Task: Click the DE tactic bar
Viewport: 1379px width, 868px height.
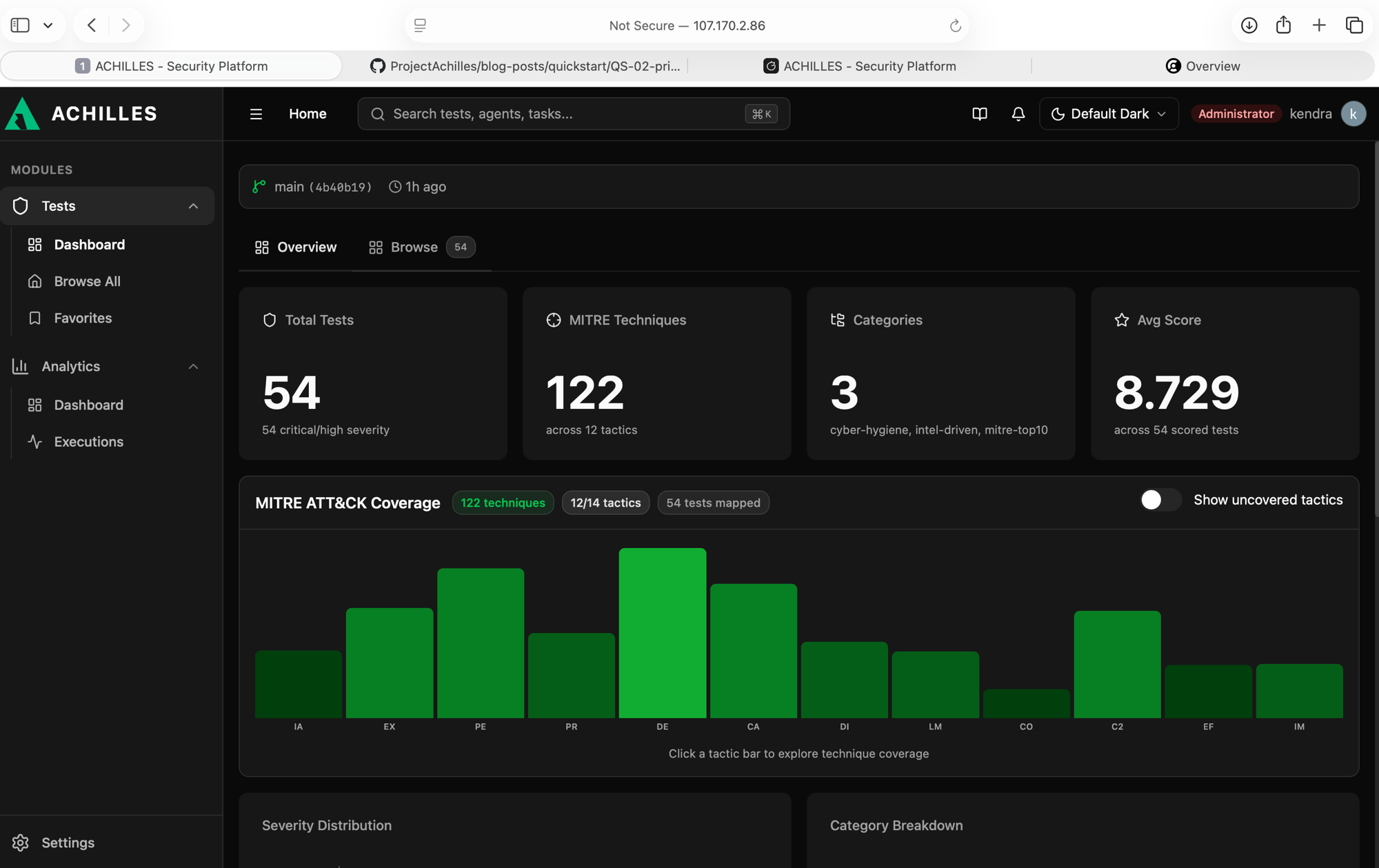Action: click(662, 633)
